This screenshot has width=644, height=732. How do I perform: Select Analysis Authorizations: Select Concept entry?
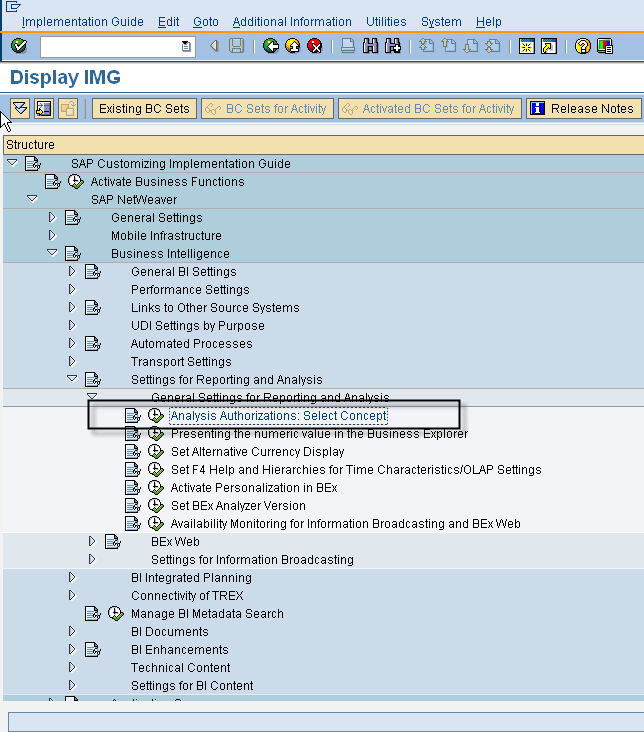(x=278, y=415)
